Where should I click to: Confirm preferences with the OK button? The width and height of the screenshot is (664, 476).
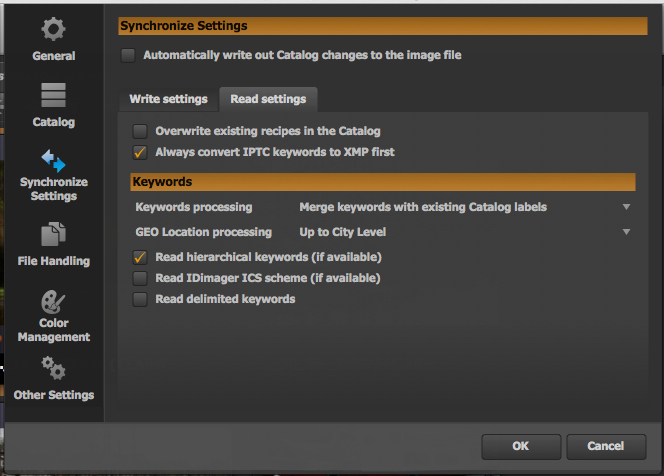click(x=521, y=446)
